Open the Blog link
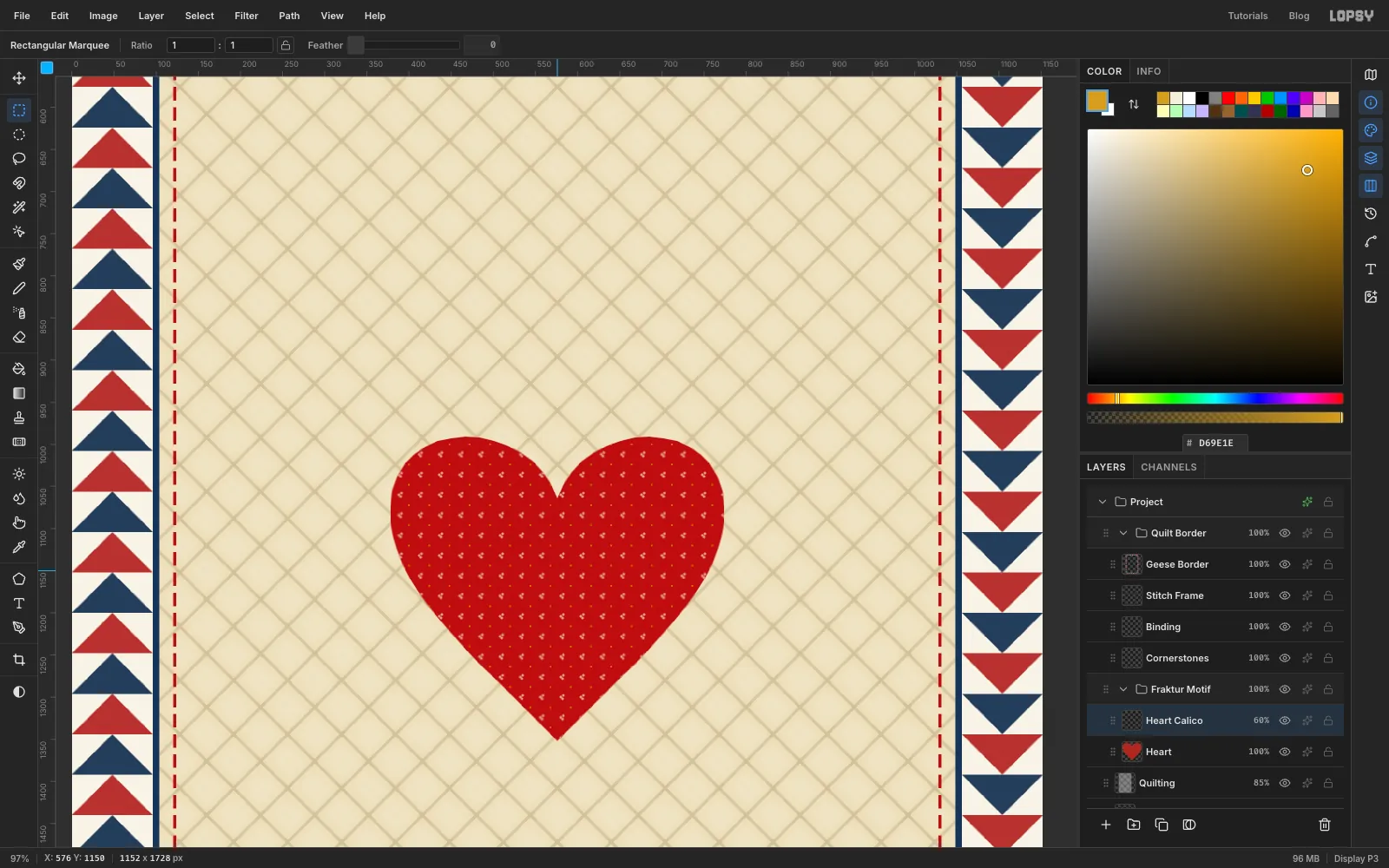 point(1299,16)
